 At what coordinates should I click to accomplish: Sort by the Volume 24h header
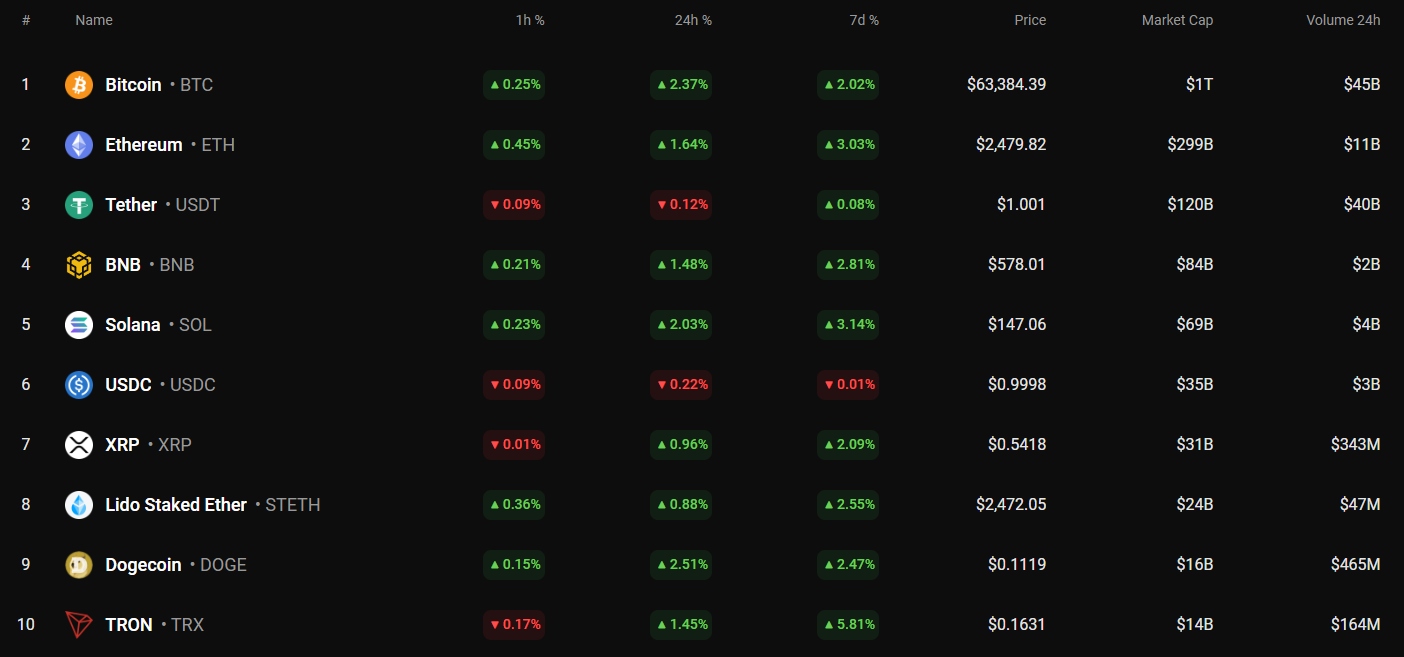(1342, 20)
